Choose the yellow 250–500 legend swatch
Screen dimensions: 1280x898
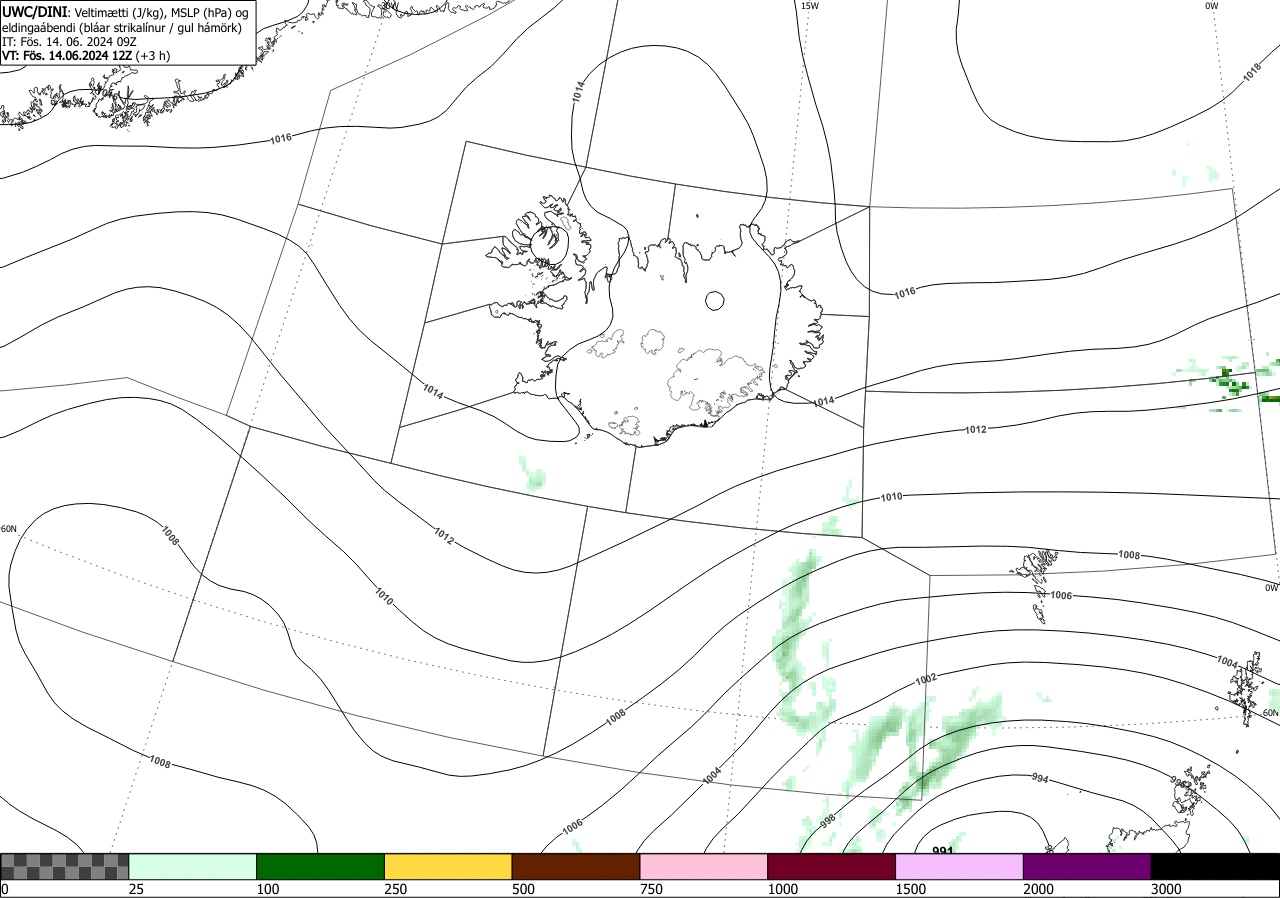[x=448, y=866]
